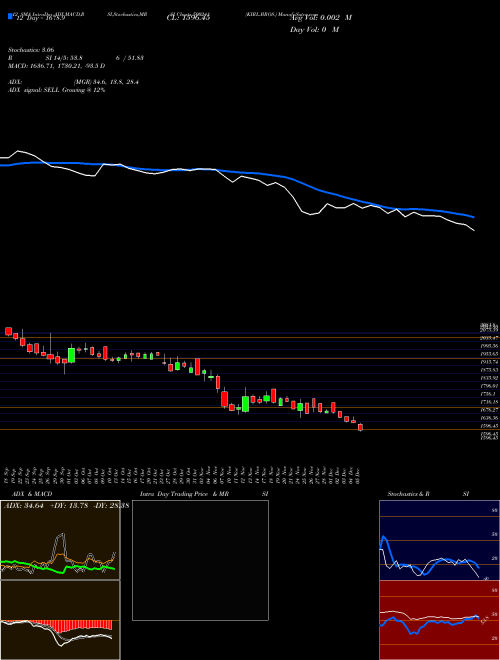Click the 1676.27 price axis label

tap(489, 410)
